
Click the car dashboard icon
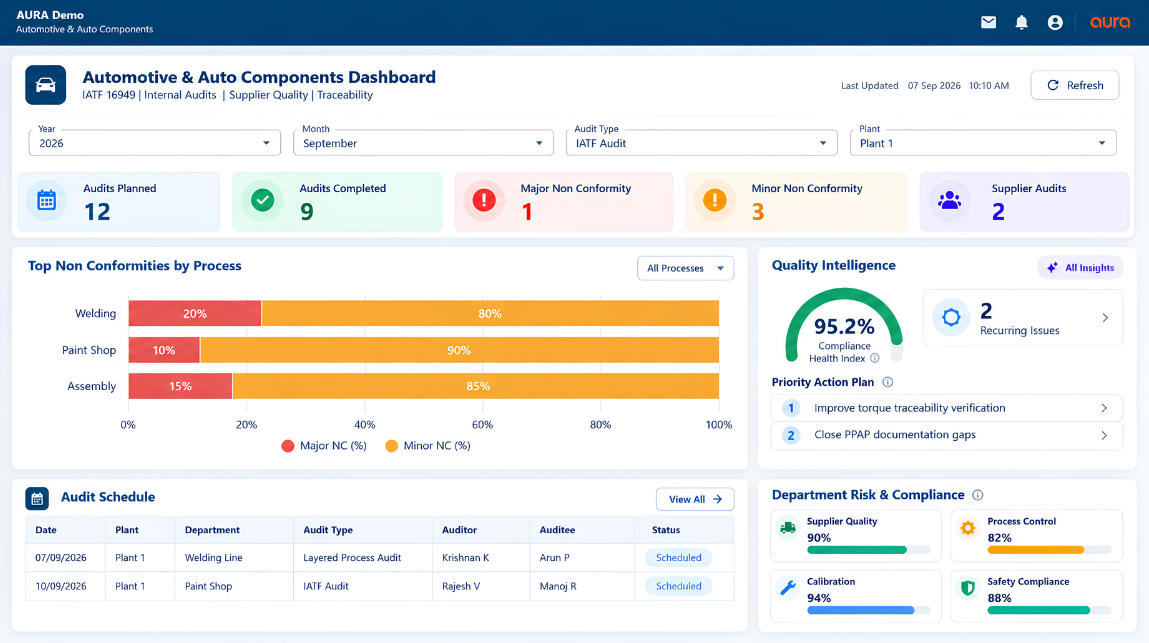pyautogui.click(x=45, y=85)
